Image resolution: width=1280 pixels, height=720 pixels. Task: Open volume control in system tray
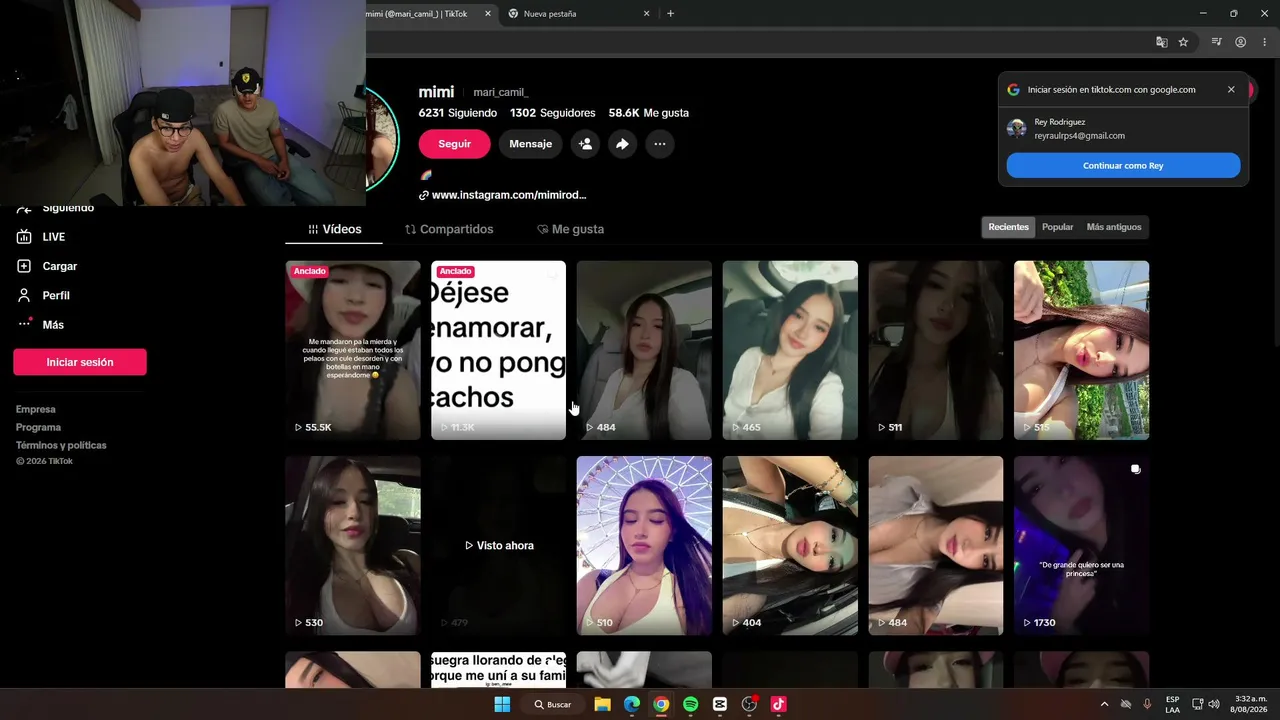click(x=1214, y=704)
